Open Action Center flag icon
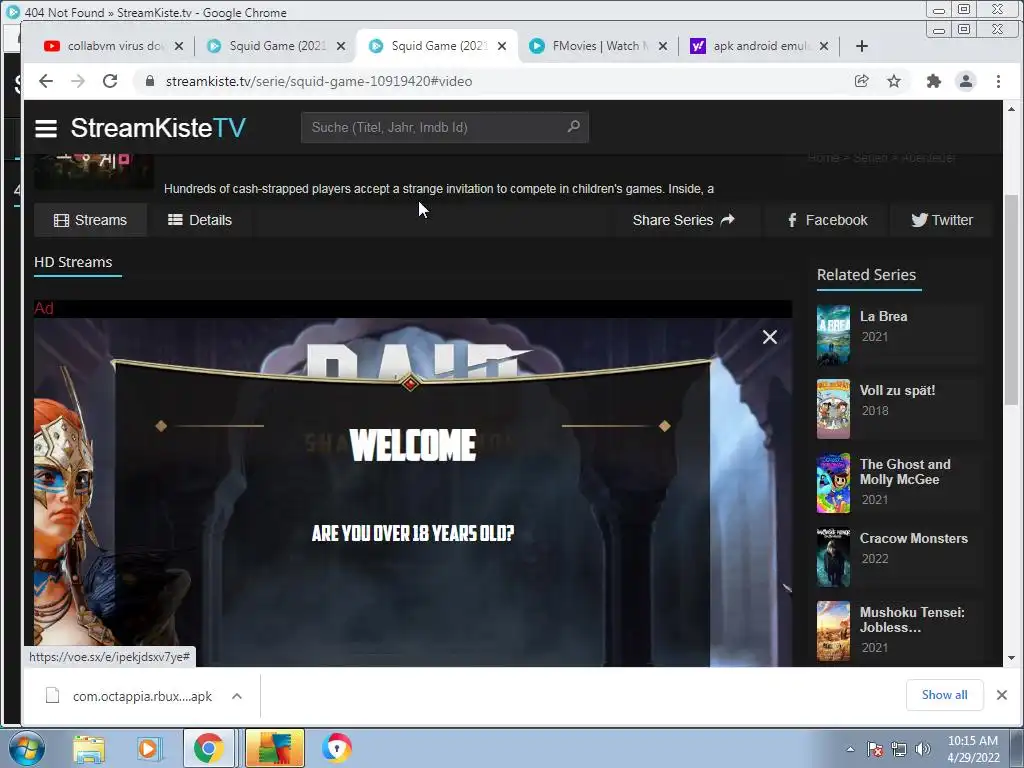 pos(875,749)
